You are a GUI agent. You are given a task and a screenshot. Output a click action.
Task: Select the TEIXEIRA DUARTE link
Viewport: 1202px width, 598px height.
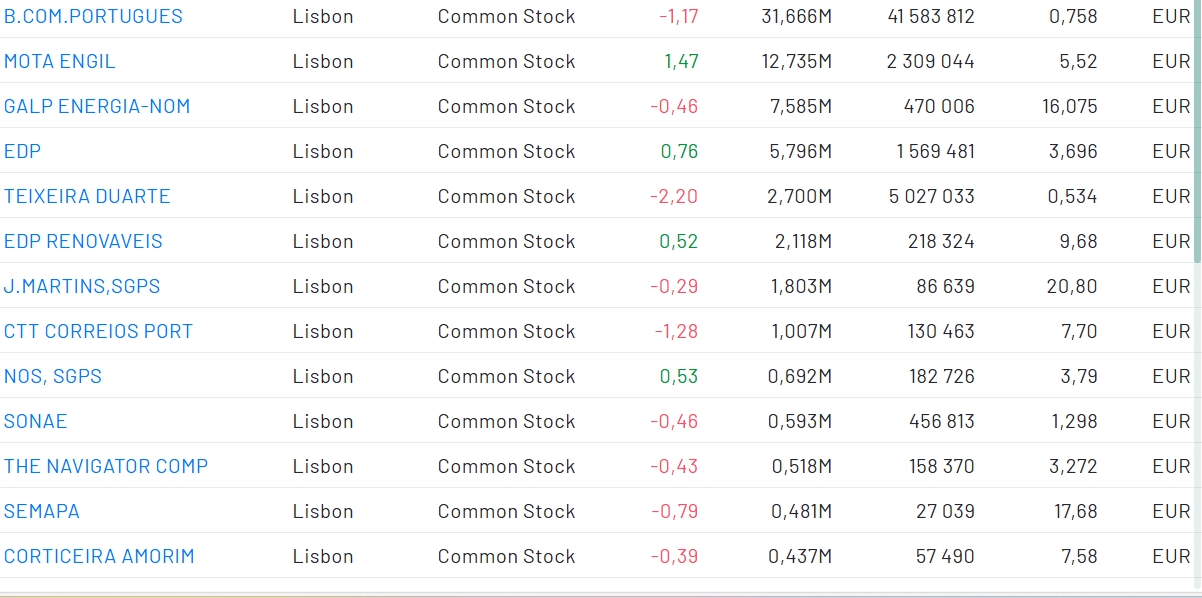(87, 196)
